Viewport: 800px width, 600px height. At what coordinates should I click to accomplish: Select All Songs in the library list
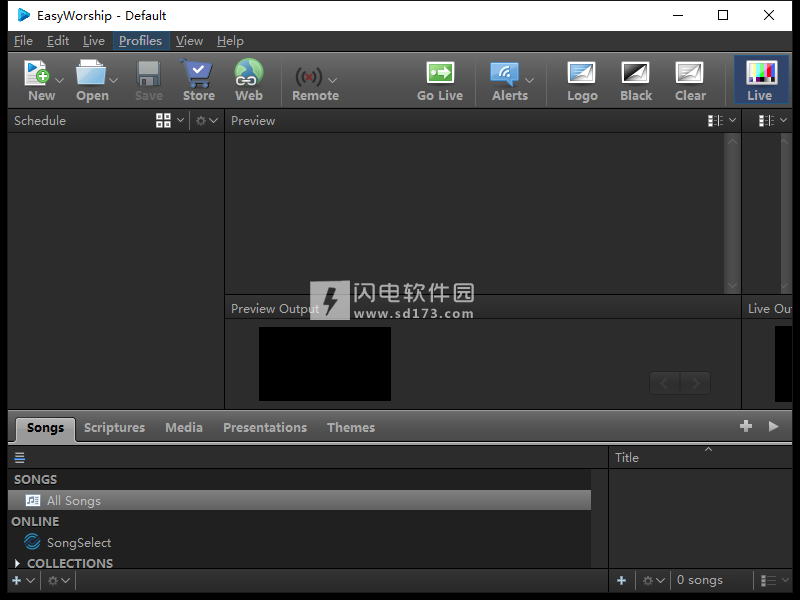[299, 501]
